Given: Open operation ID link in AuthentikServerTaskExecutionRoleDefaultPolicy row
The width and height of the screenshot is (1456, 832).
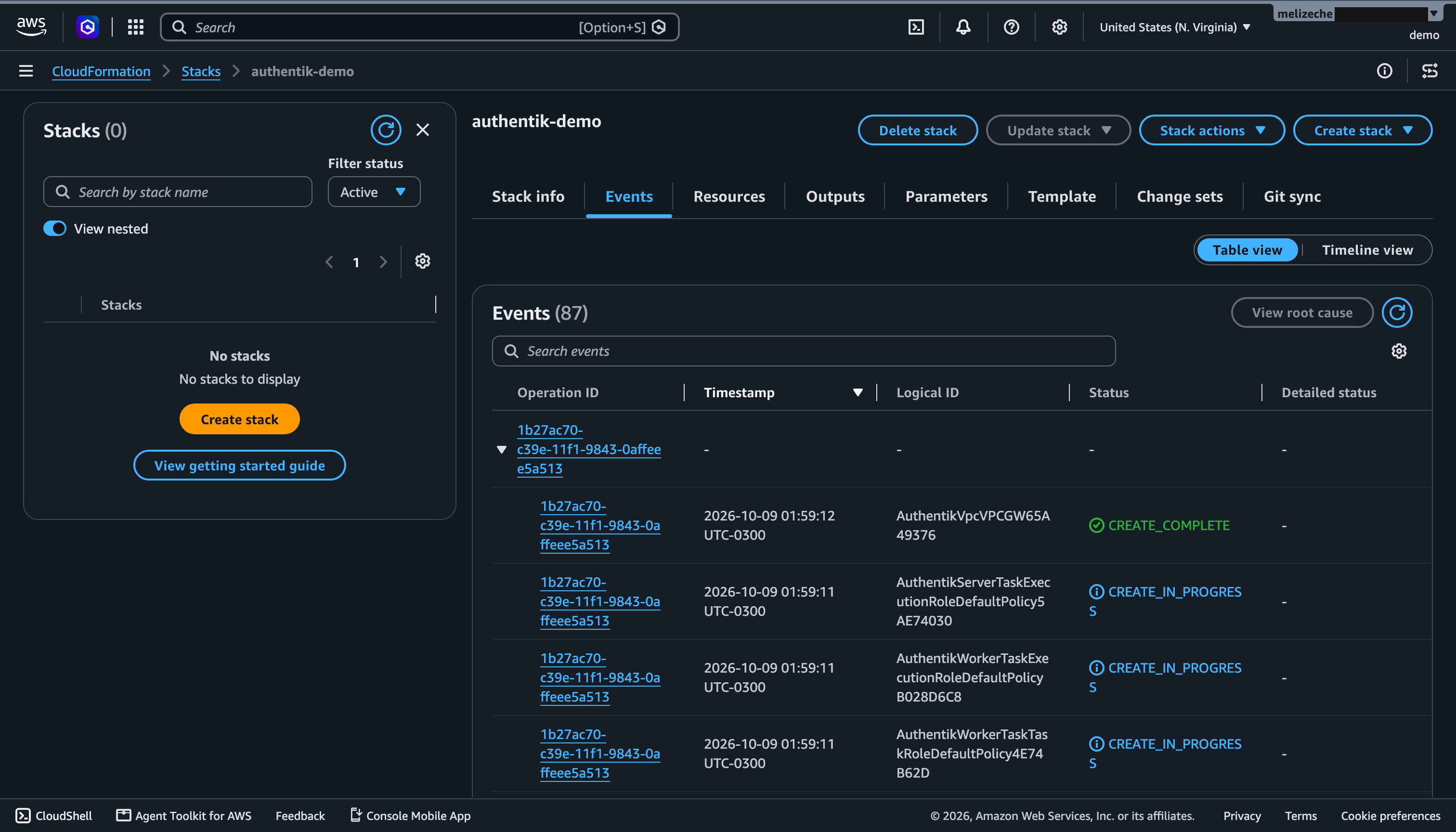Looking at the screenshot, I should click(x=600, y=601).
